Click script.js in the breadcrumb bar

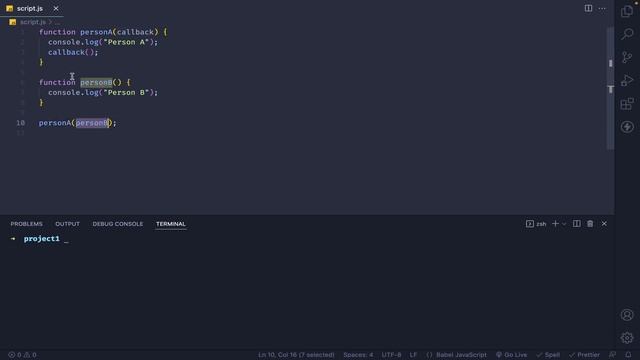pos(33,22)
